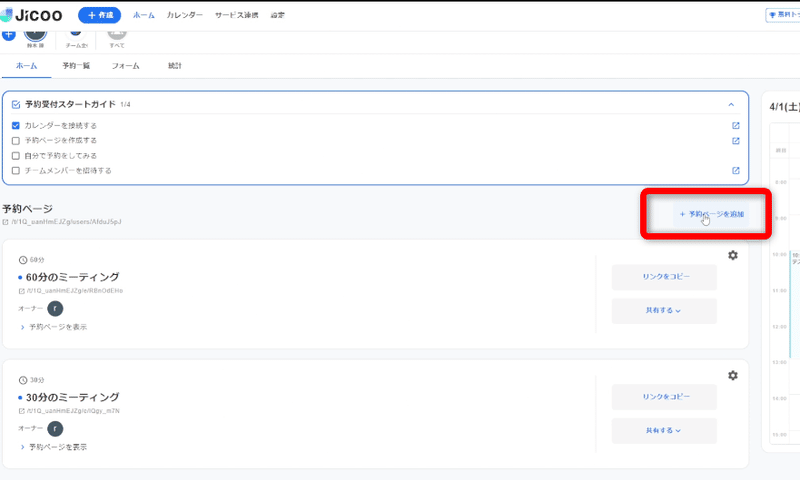Open external link for 予約ページを作成する
The height and width of the screenshot is (480, 800).
736,141
